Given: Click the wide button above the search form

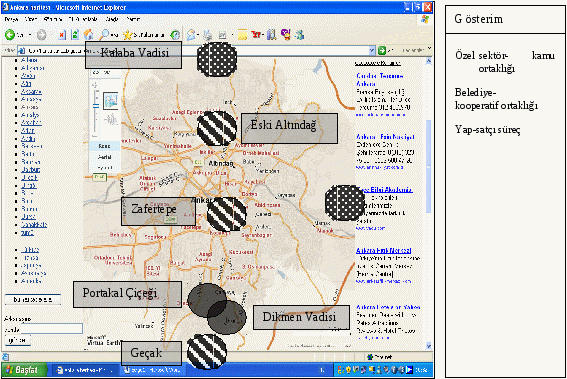Looking at the screenshot, I should click(33, 299).
